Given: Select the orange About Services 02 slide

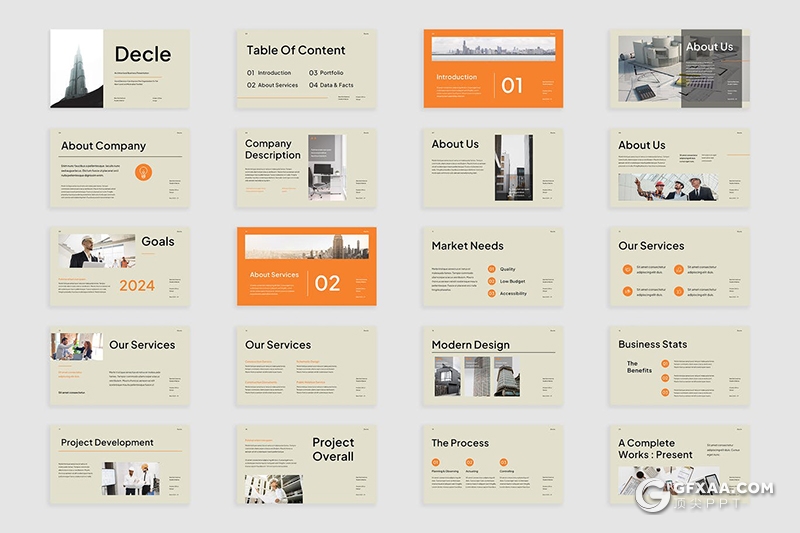Looking at the screenshot, I should coord(306,266).
